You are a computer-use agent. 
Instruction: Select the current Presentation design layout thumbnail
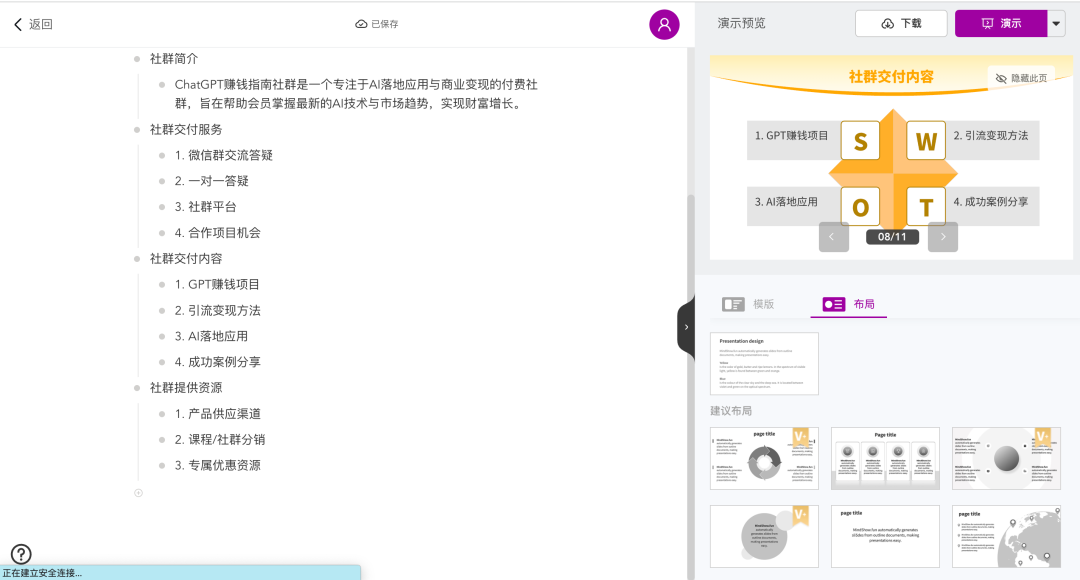765,364
